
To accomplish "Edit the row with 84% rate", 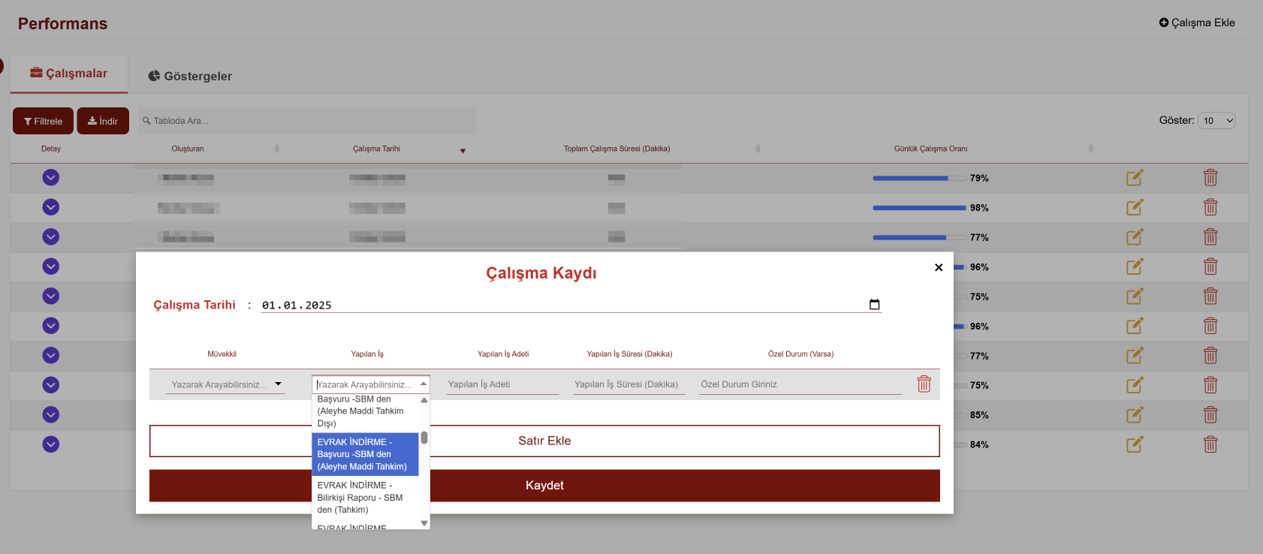I will [x=1135, y=445].
